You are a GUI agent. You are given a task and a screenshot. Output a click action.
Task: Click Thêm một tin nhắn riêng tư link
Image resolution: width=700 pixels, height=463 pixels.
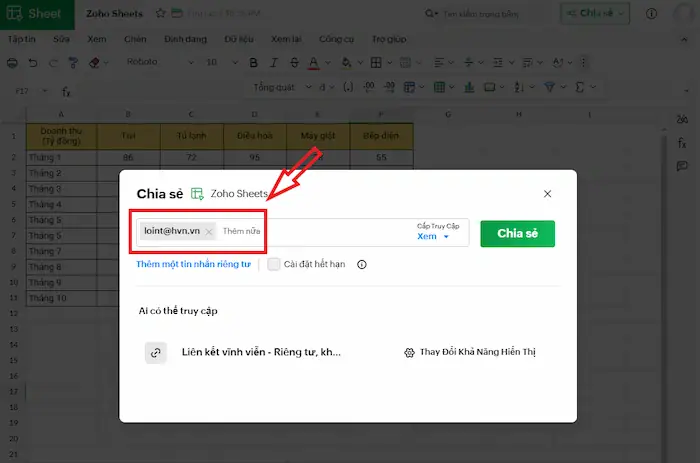(193, 264)
